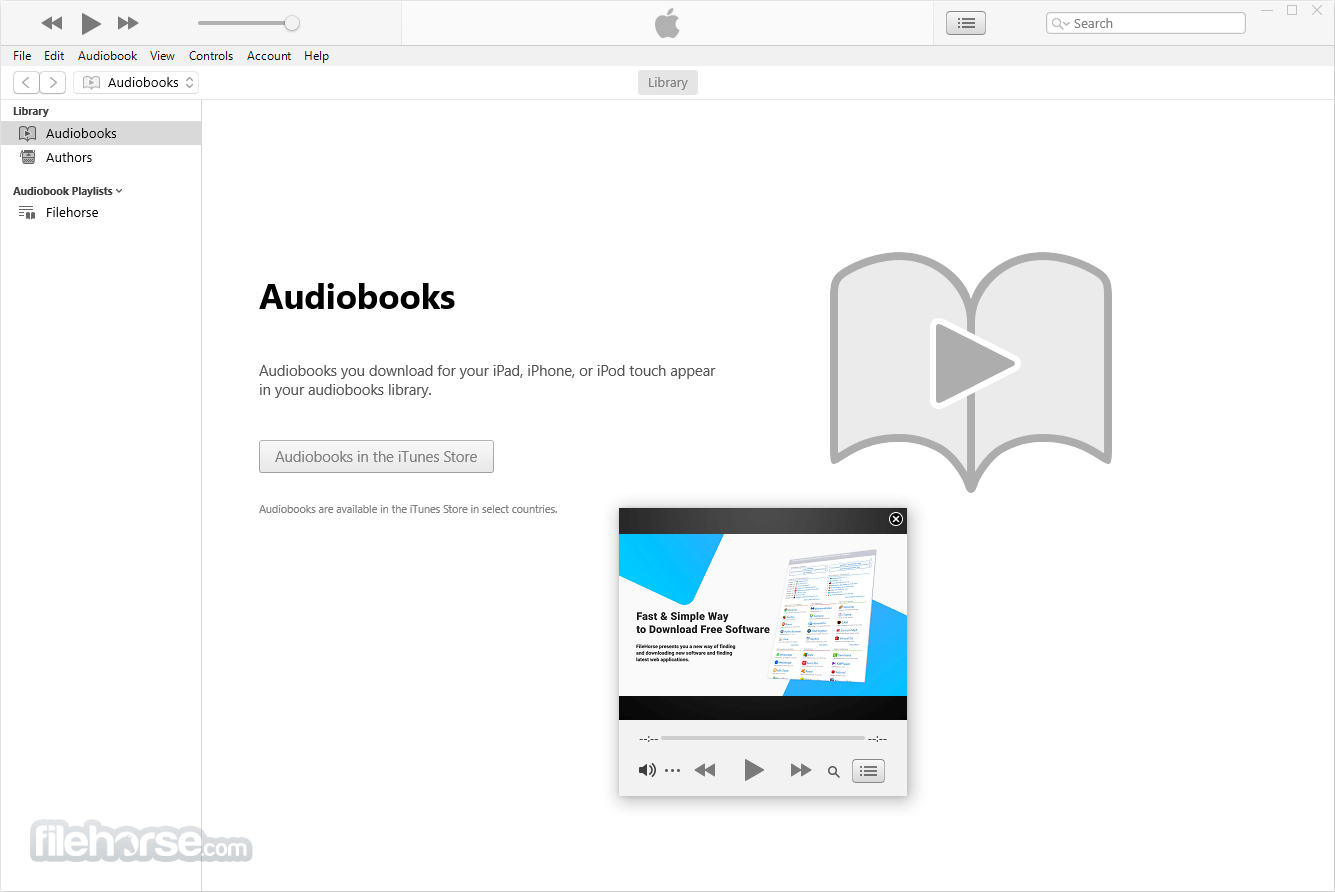Click the main volume slider knob
1335x892 pixels.
[292, 23]
